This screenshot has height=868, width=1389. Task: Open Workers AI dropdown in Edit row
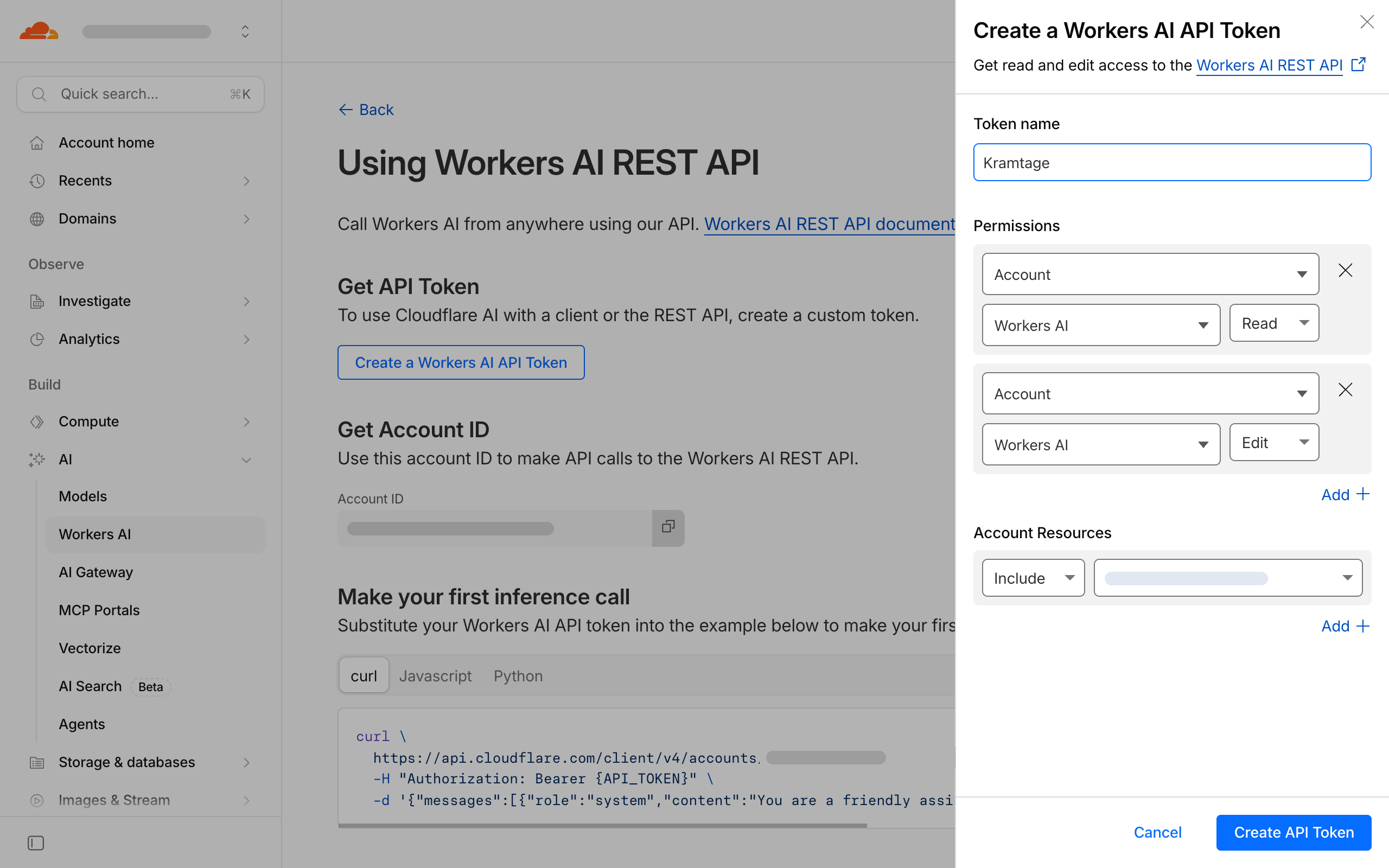(1101, 444)
